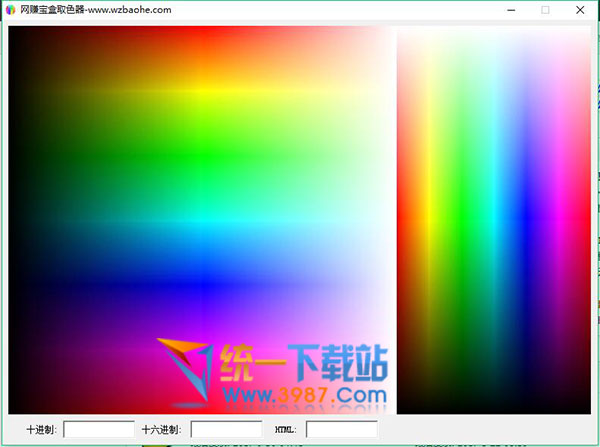Click the 十六进制 label text
Image resolution: width=600 pixels, height=447 pixels.
(161, 430)
